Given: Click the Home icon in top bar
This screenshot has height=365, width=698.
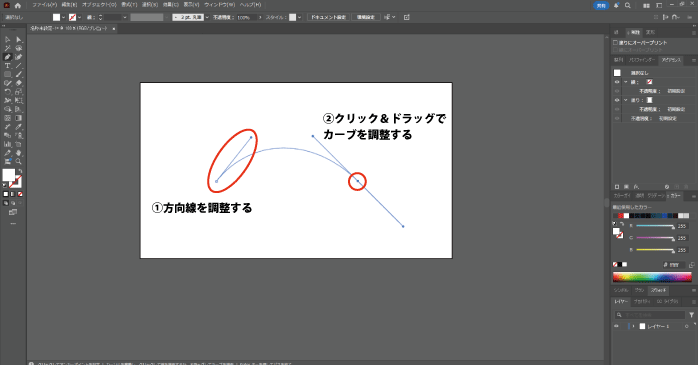Looking at the screenshot, I should pos(18,5).
